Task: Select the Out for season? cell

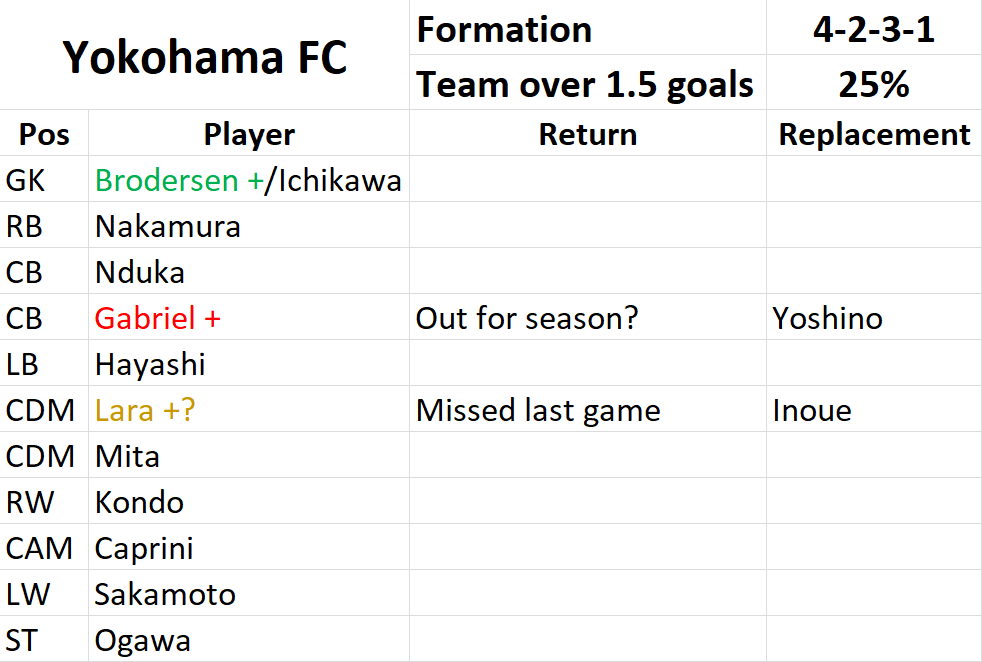Action: click(x=587, y=318)
